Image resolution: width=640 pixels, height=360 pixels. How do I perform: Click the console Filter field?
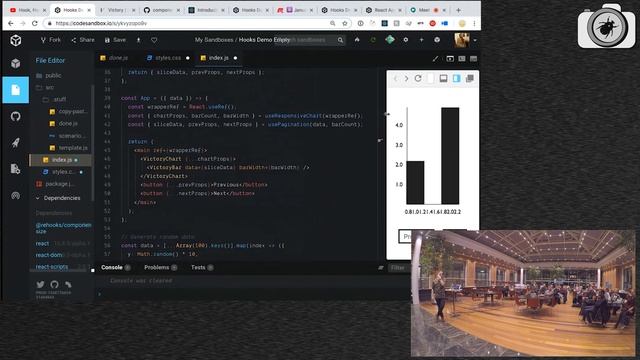[399, 268]
